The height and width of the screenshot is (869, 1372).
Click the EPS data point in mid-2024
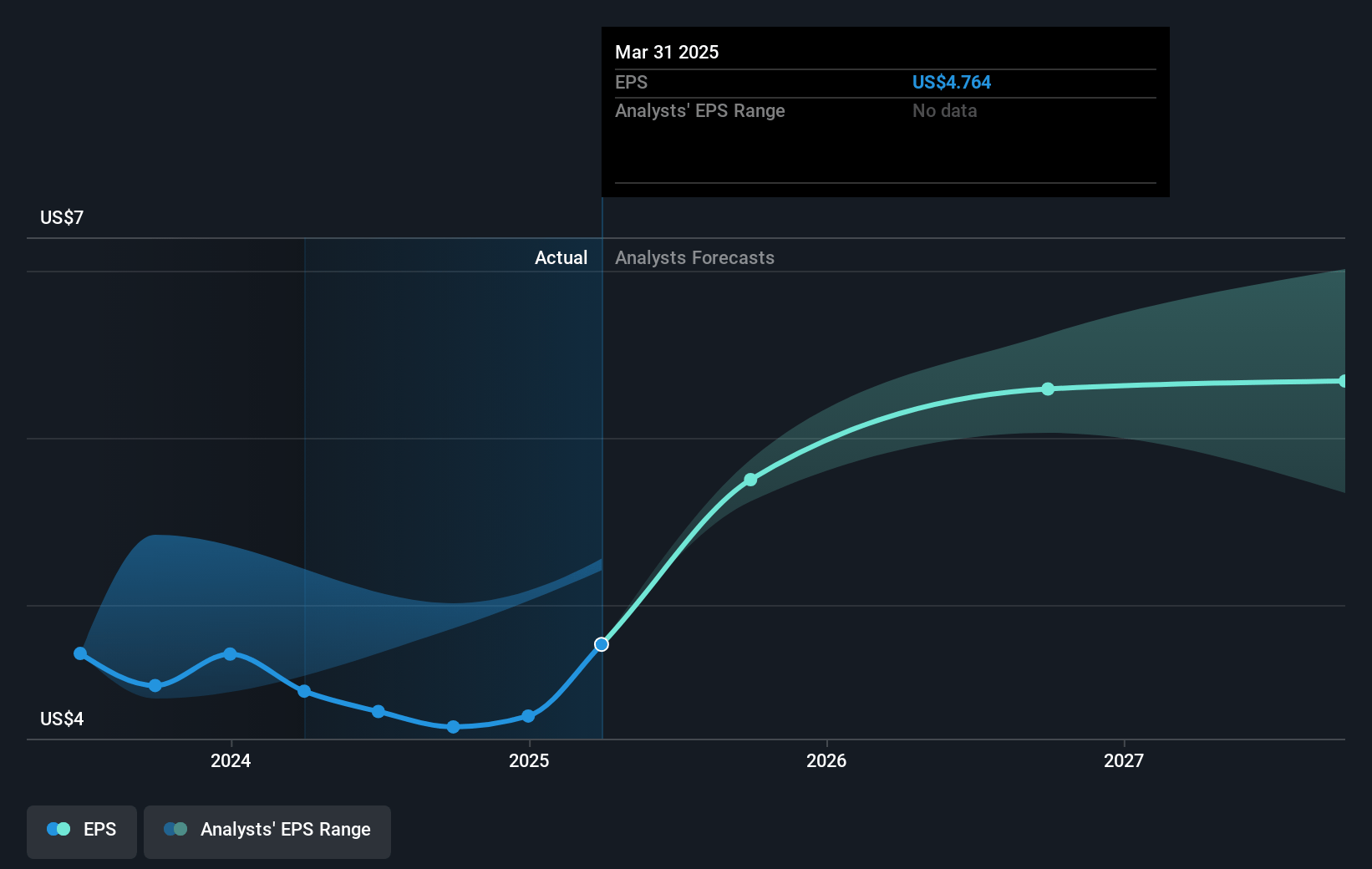click(x=379, y=711)
